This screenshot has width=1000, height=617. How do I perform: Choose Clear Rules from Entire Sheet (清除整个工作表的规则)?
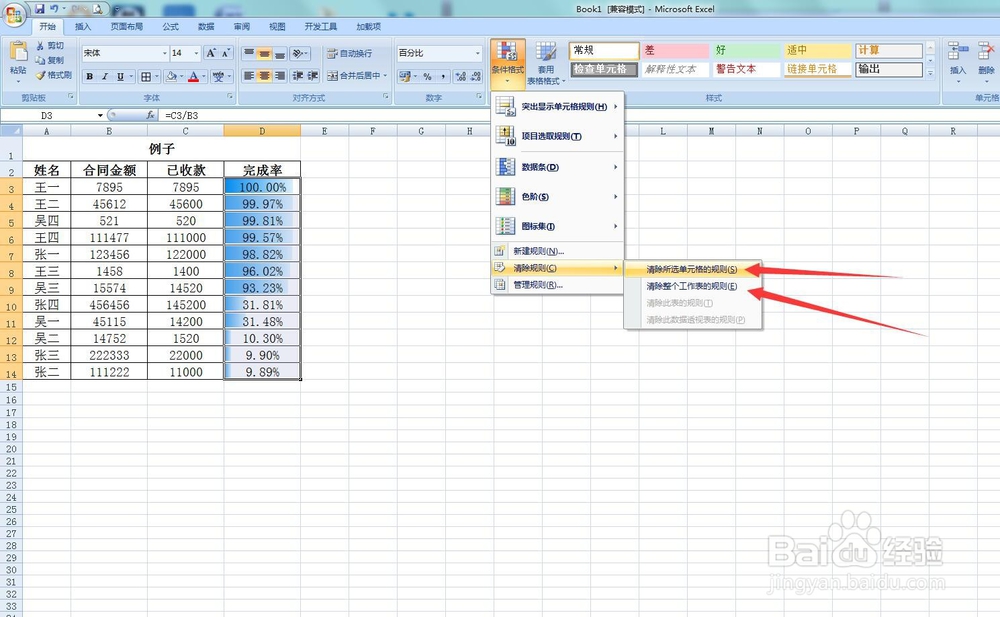tap(693, 286)
